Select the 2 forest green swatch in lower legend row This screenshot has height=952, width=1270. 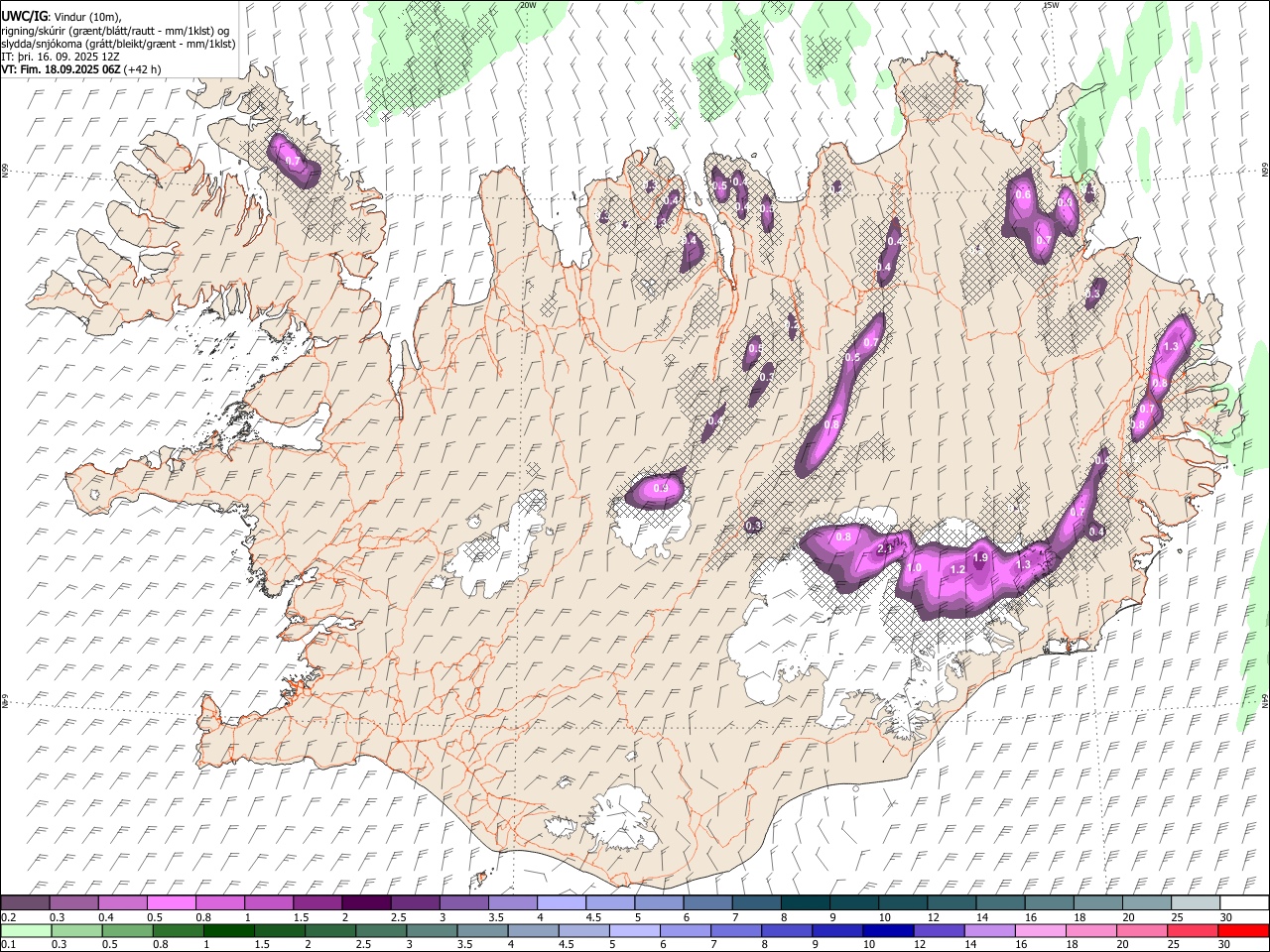(x=329, y=931)
